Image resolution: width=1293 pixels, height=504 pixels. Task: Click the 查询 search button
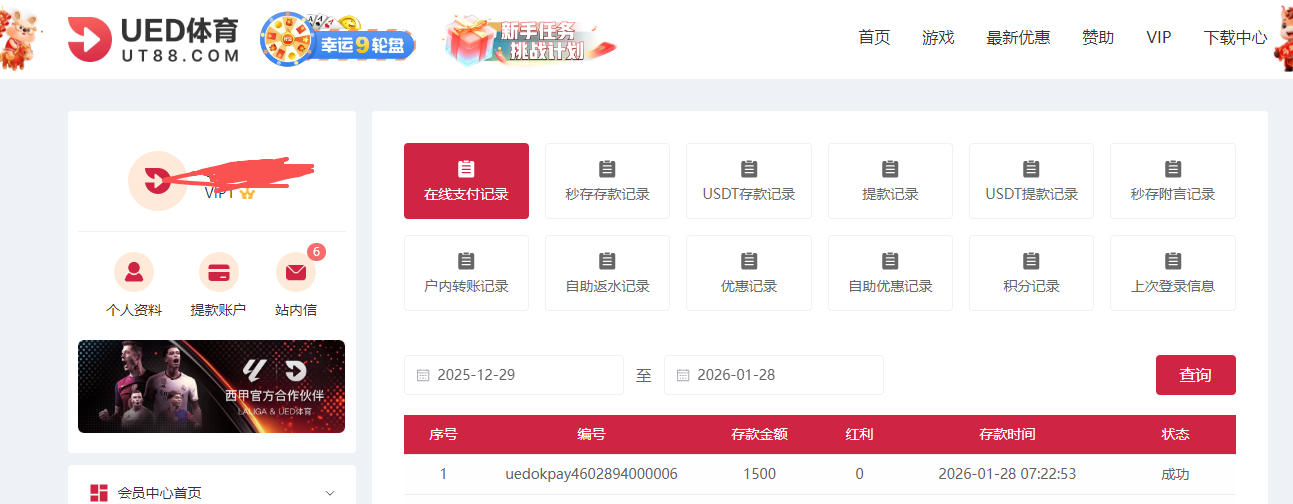[x=1195, y=375]
